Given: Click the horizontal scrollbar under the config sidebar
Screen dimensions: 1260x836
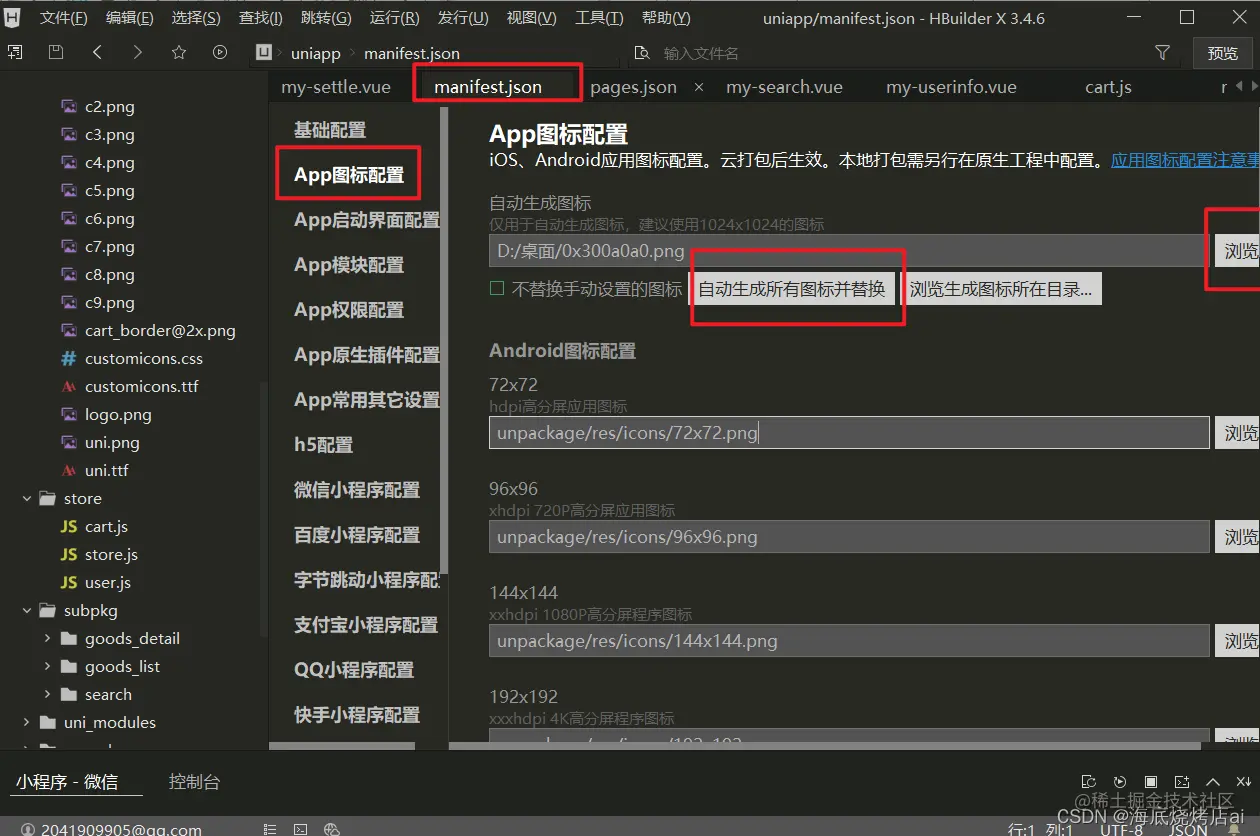Looking at the screenshot, I should tap(342, 745).
